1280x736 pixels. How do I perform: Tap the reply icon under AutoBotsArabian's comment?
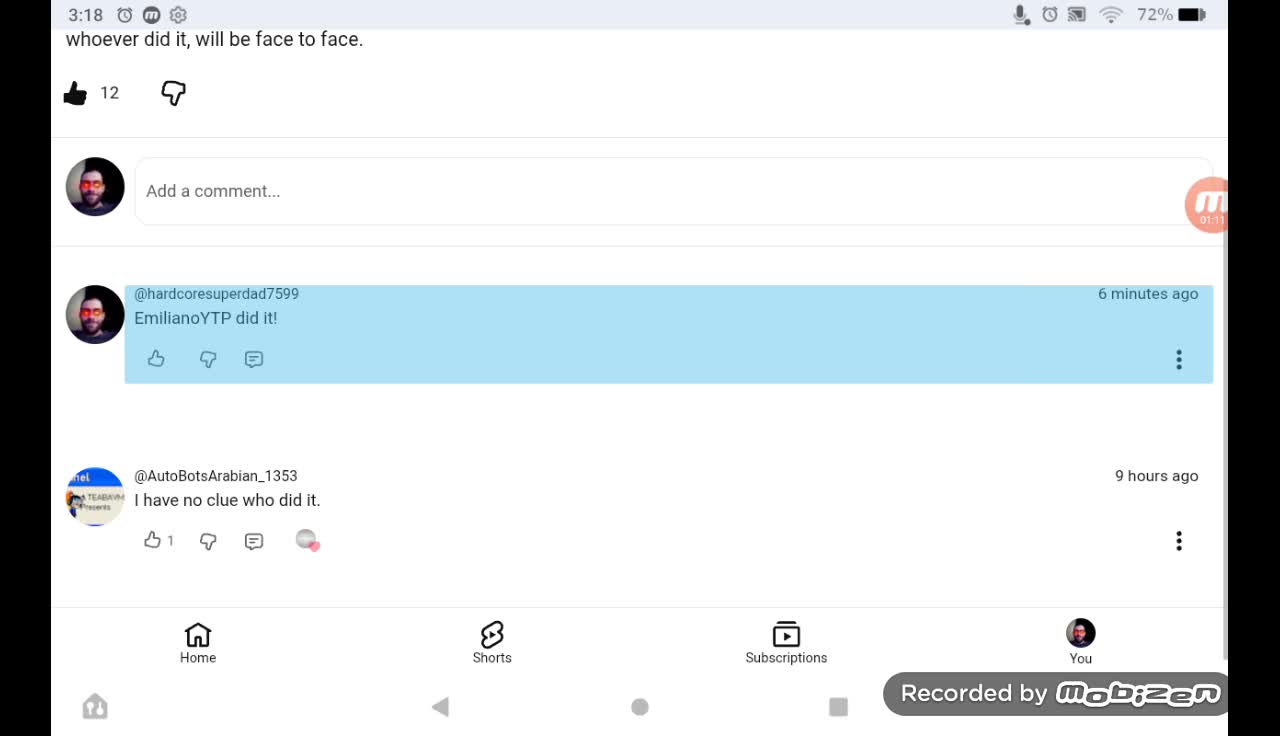click(253, 540)
